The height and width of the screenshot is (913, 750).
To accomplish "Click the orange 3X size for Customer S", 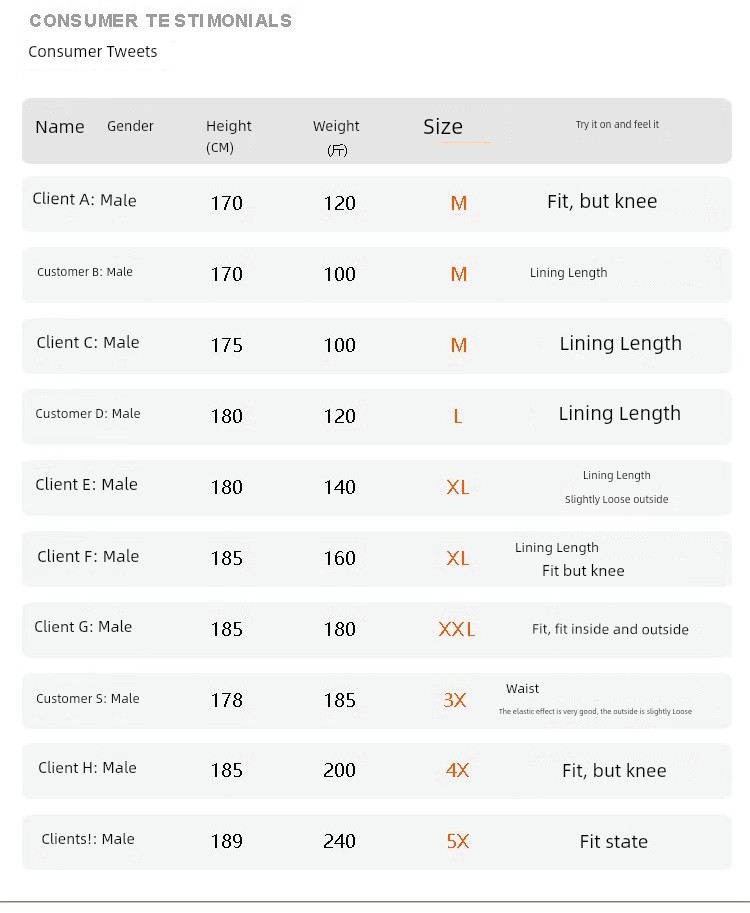I will point(455,700).
